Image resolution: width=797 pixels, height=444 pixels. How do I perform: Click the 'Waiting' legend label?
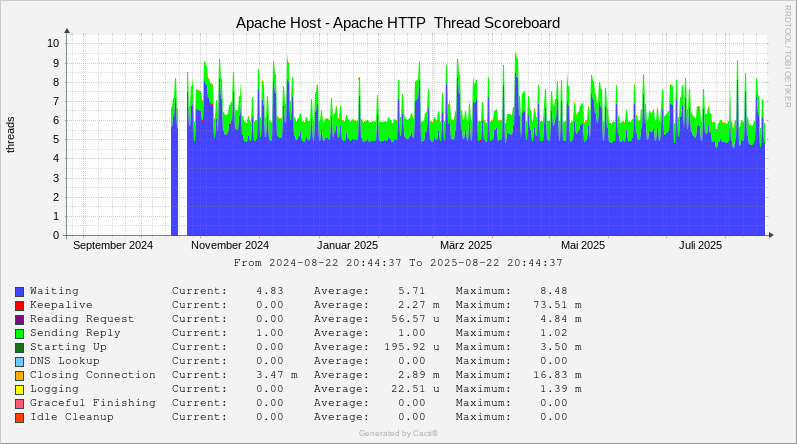[x=54, y=291]
